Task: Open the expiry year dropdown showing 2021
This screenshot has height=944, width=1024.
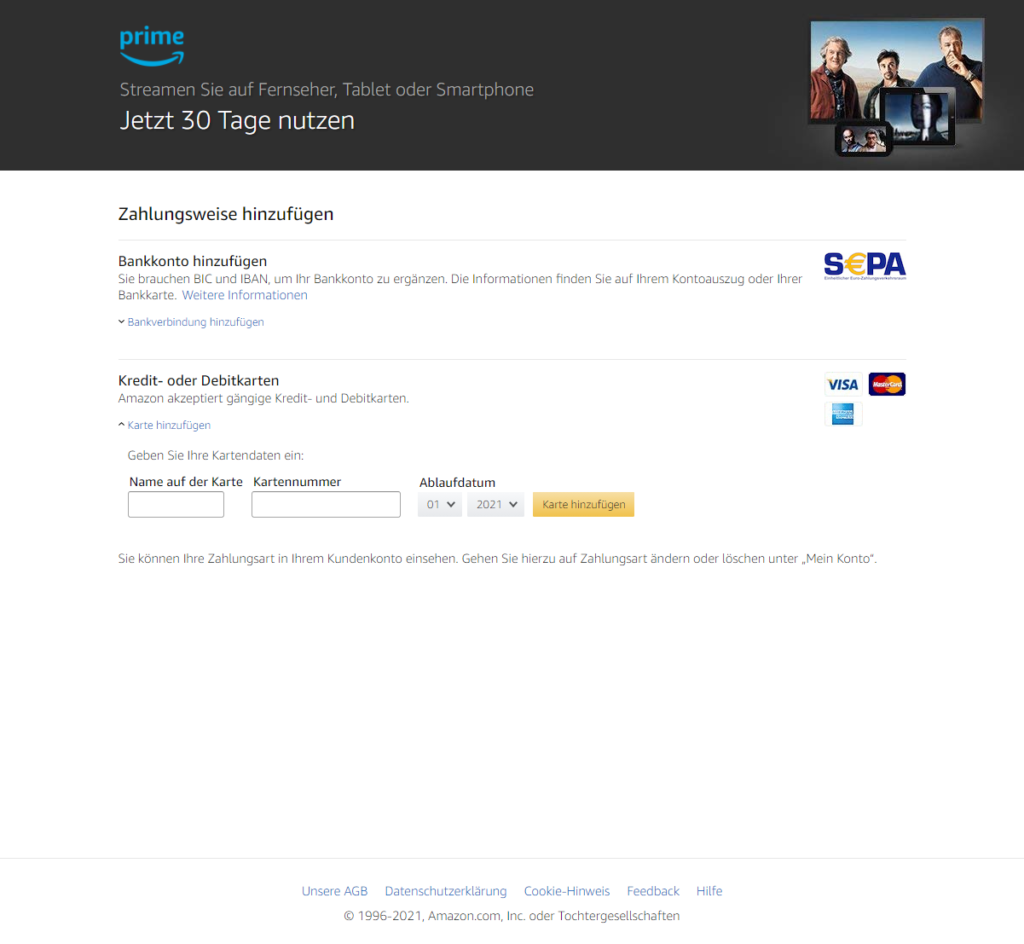Action: (495, 505)
